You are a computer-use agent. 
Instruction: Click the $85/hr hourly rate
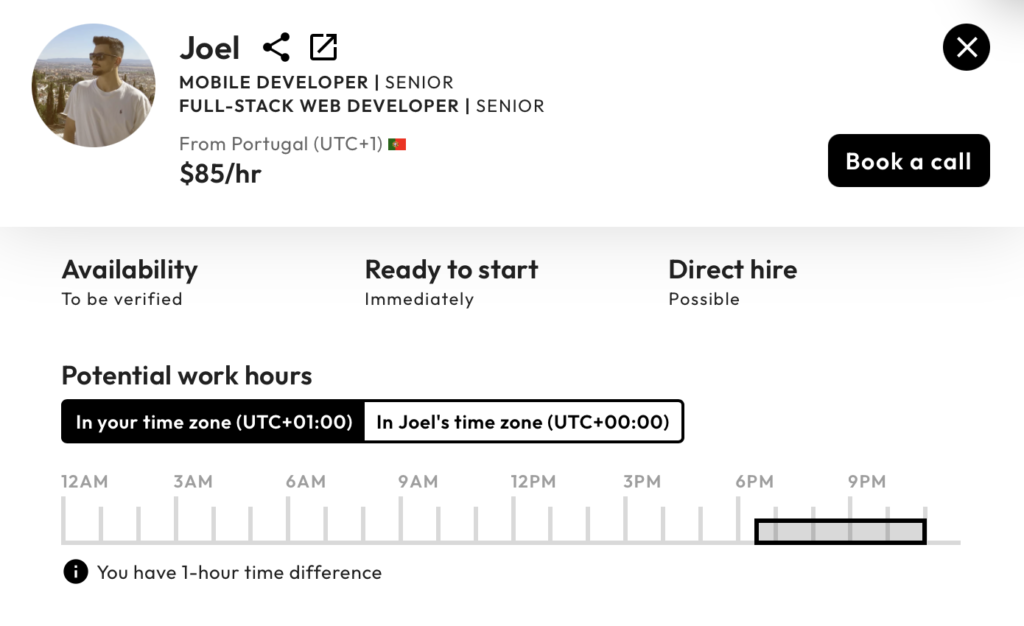[220, 174]
